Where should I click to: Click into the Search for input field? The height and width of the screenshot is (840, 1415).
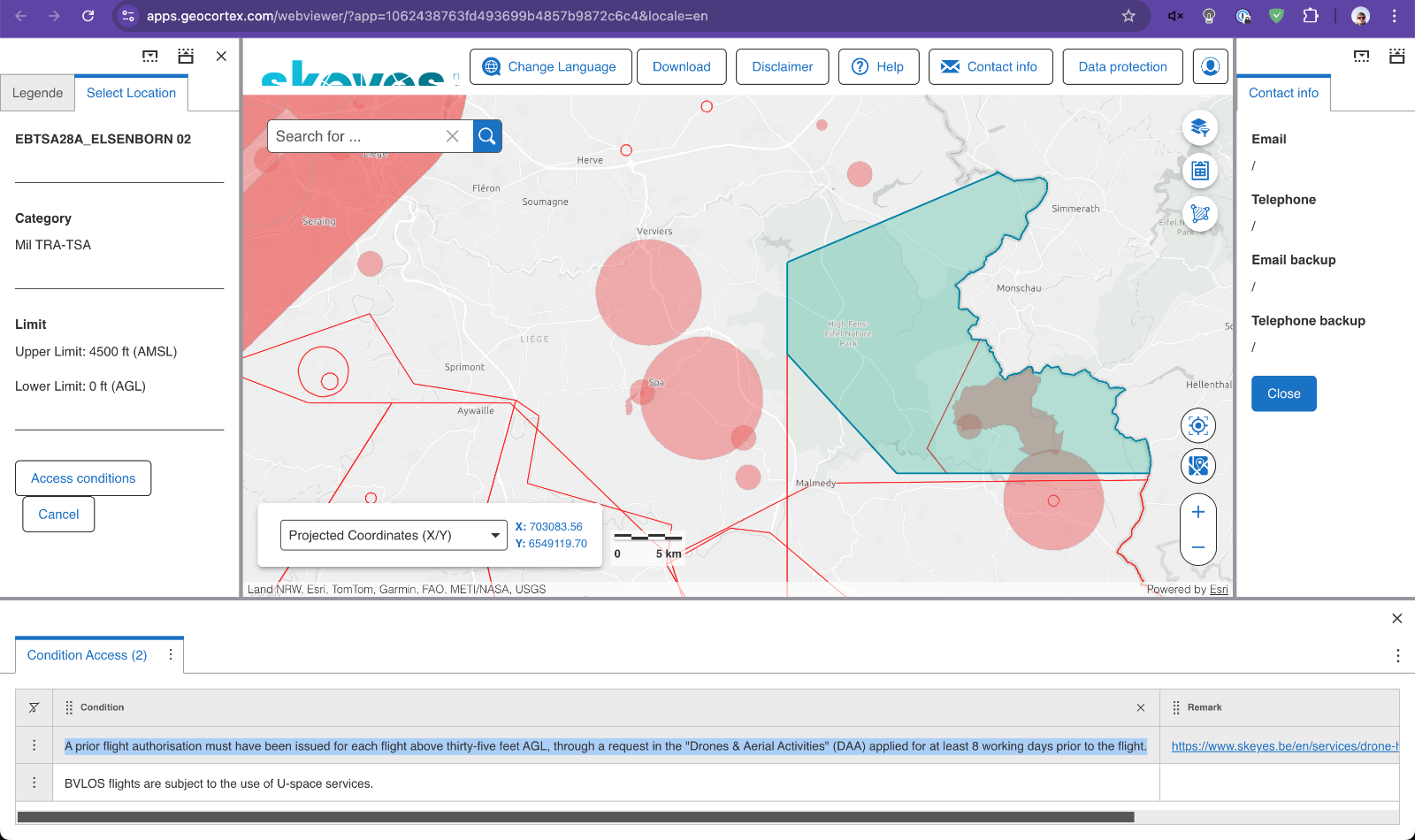[354, 136]
